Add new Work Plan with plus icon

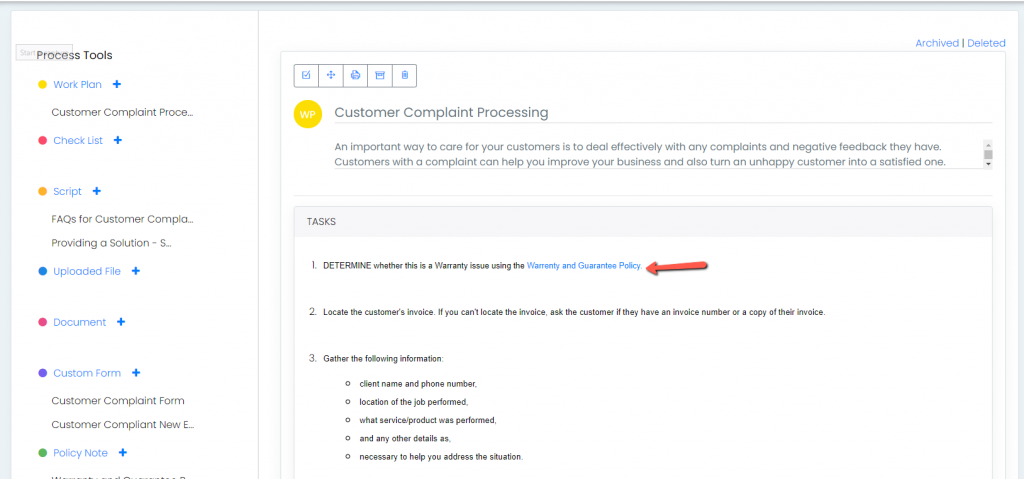pyautogui.click(x=117, y=85)
